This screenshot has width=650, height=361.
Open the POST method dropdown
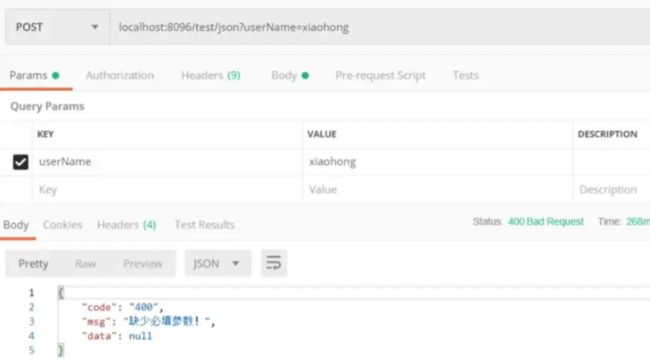point(57,27)
